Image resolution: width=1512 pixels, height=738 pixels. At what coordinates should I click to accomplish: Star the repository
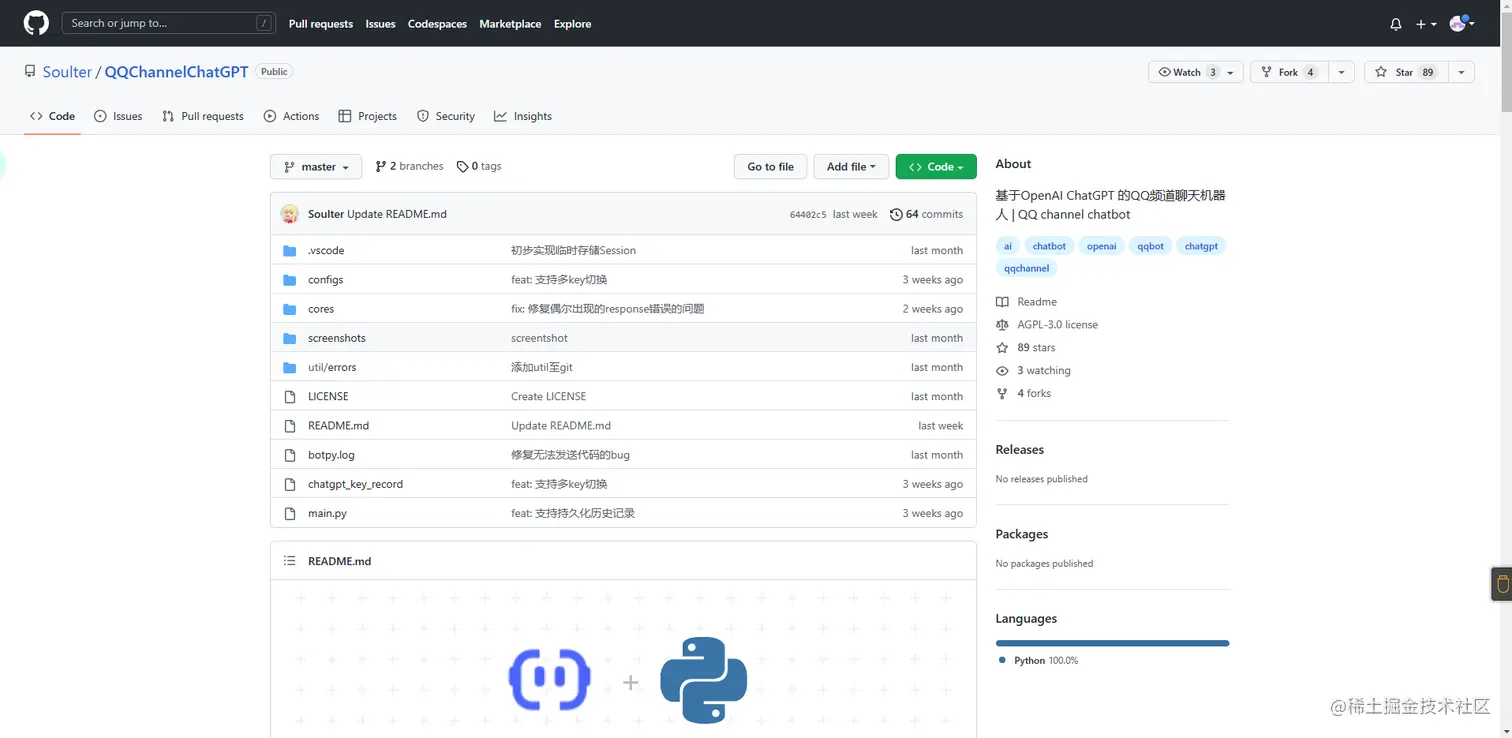1405,72
